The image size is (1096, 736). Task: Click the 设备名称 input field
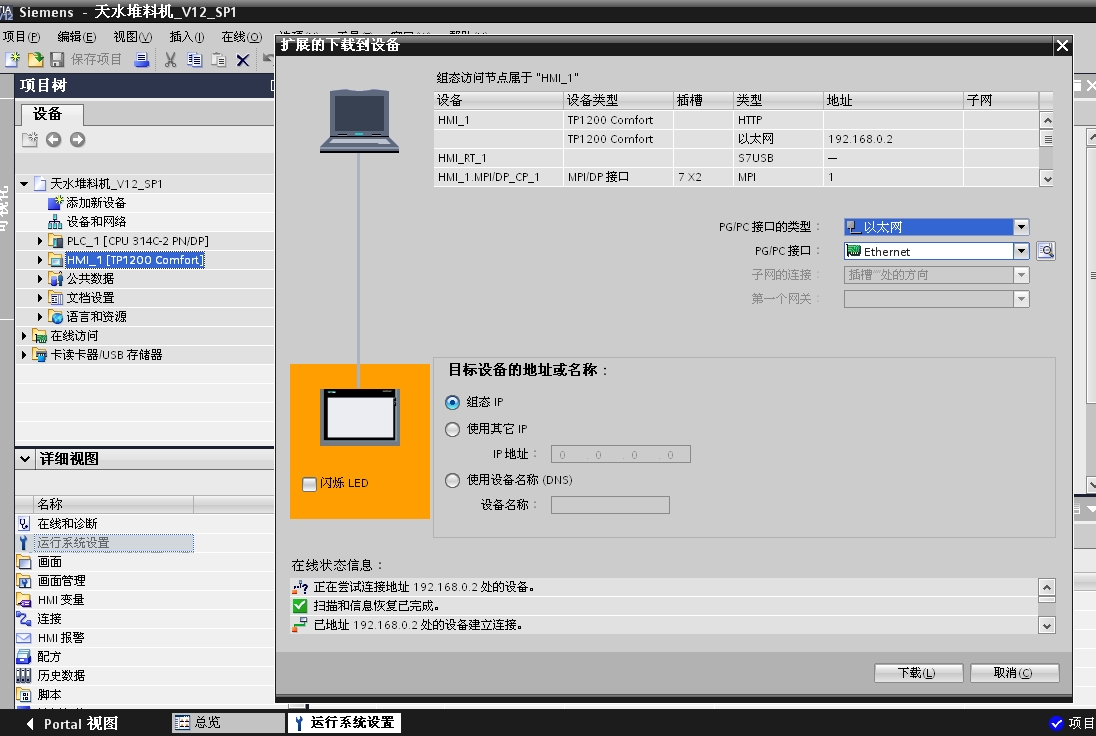pos(610,505)
